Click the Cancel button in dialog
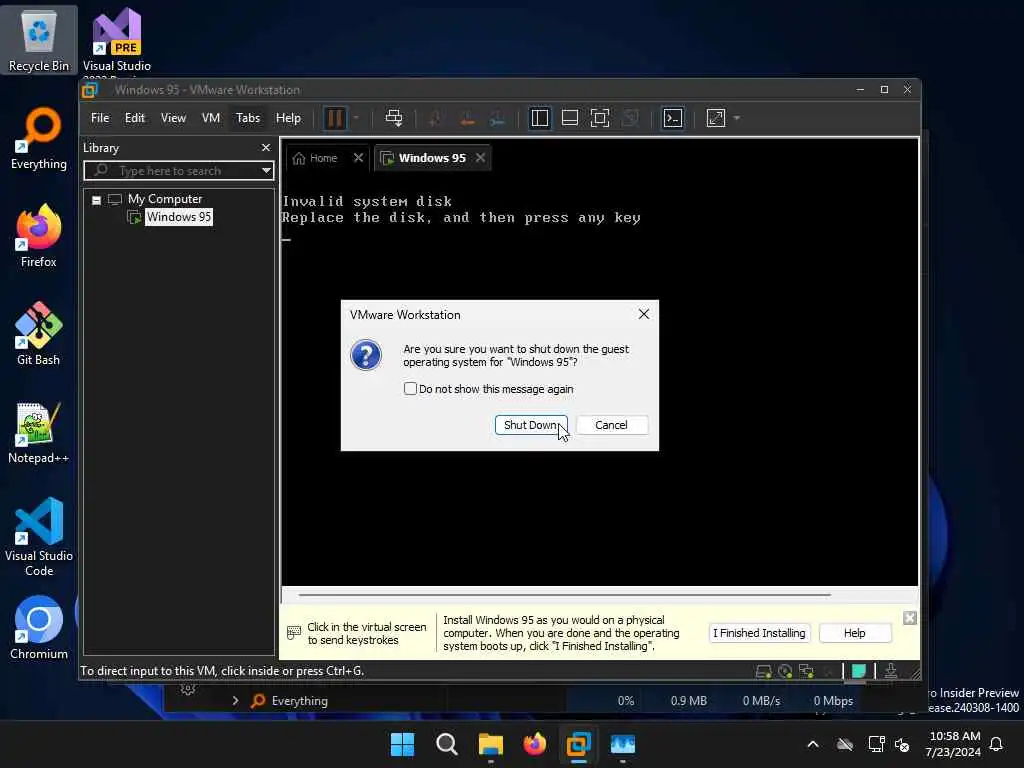Screen dimensions: 1024x768 [x=612, y=425]
